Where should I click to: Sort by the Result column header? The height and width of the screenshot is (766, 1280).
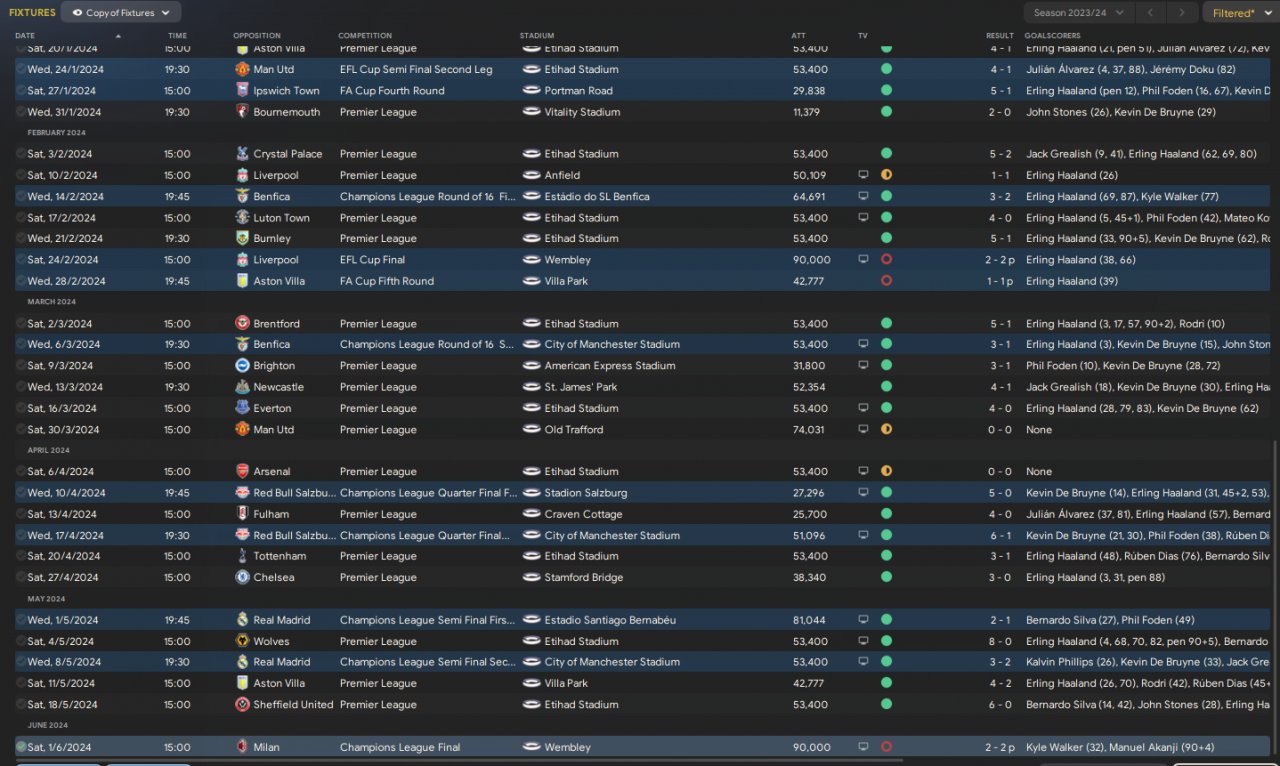(x=999, y=36)
